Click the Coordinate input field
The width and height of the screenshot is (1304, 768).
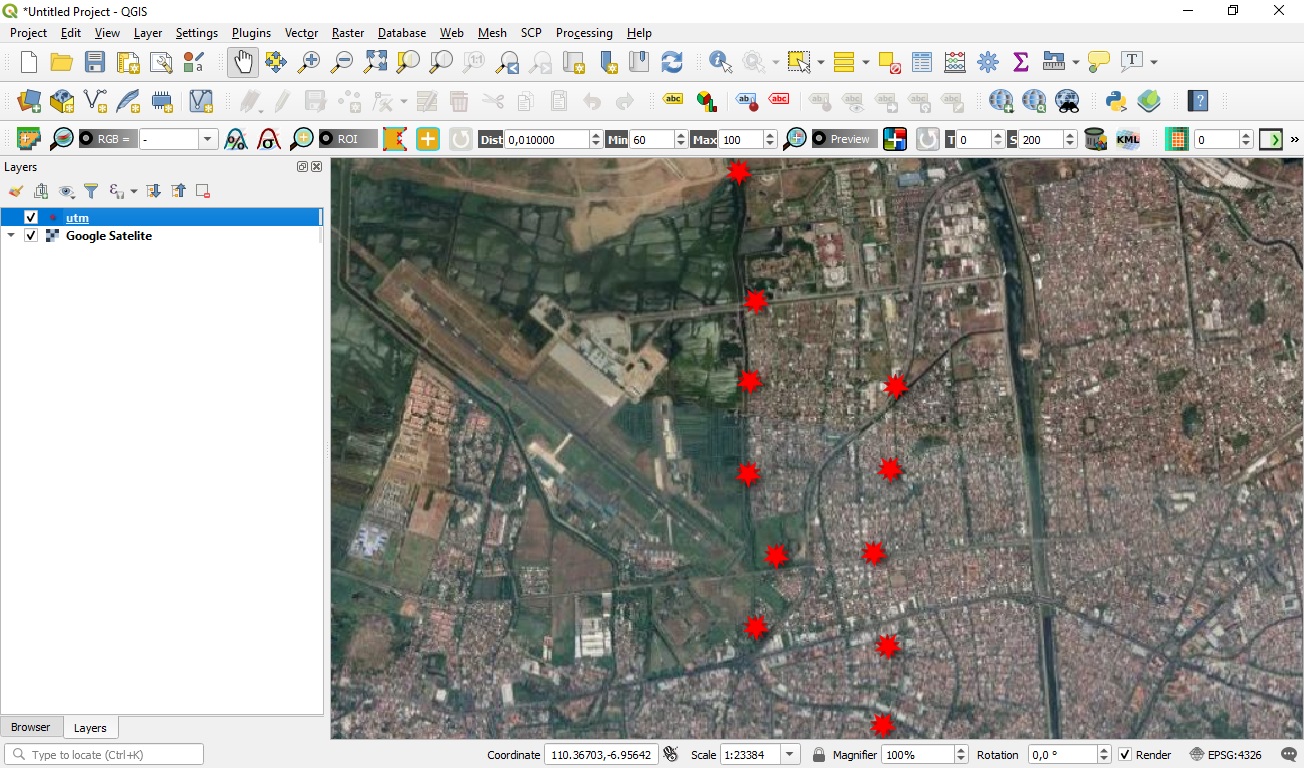pyautogui.click(x=601, y=755)
